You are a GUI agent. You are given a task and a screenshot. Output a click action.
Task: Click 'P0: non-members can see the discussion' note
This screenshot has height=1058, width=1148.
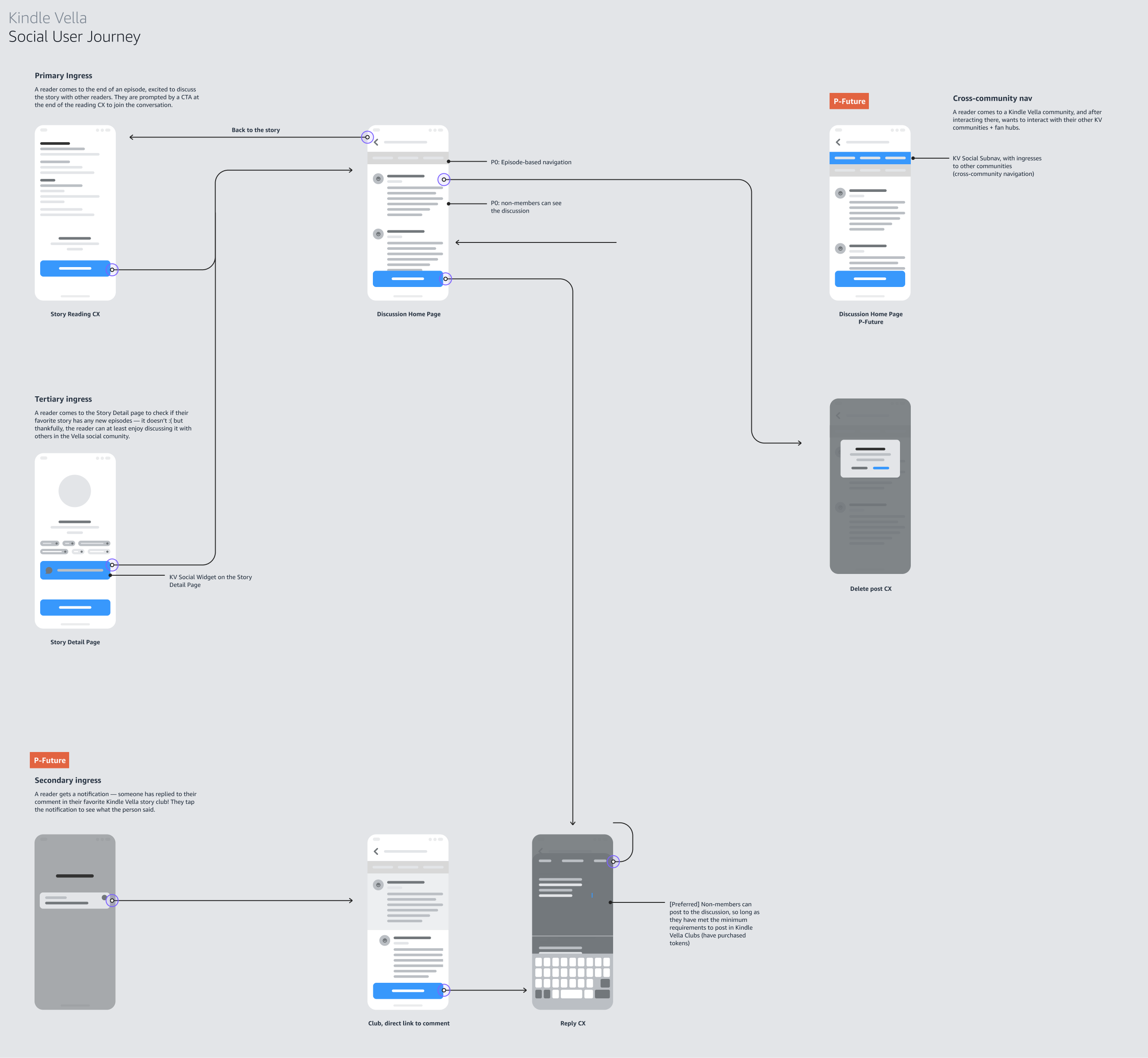pyautogui.click(x=526, y=207)
